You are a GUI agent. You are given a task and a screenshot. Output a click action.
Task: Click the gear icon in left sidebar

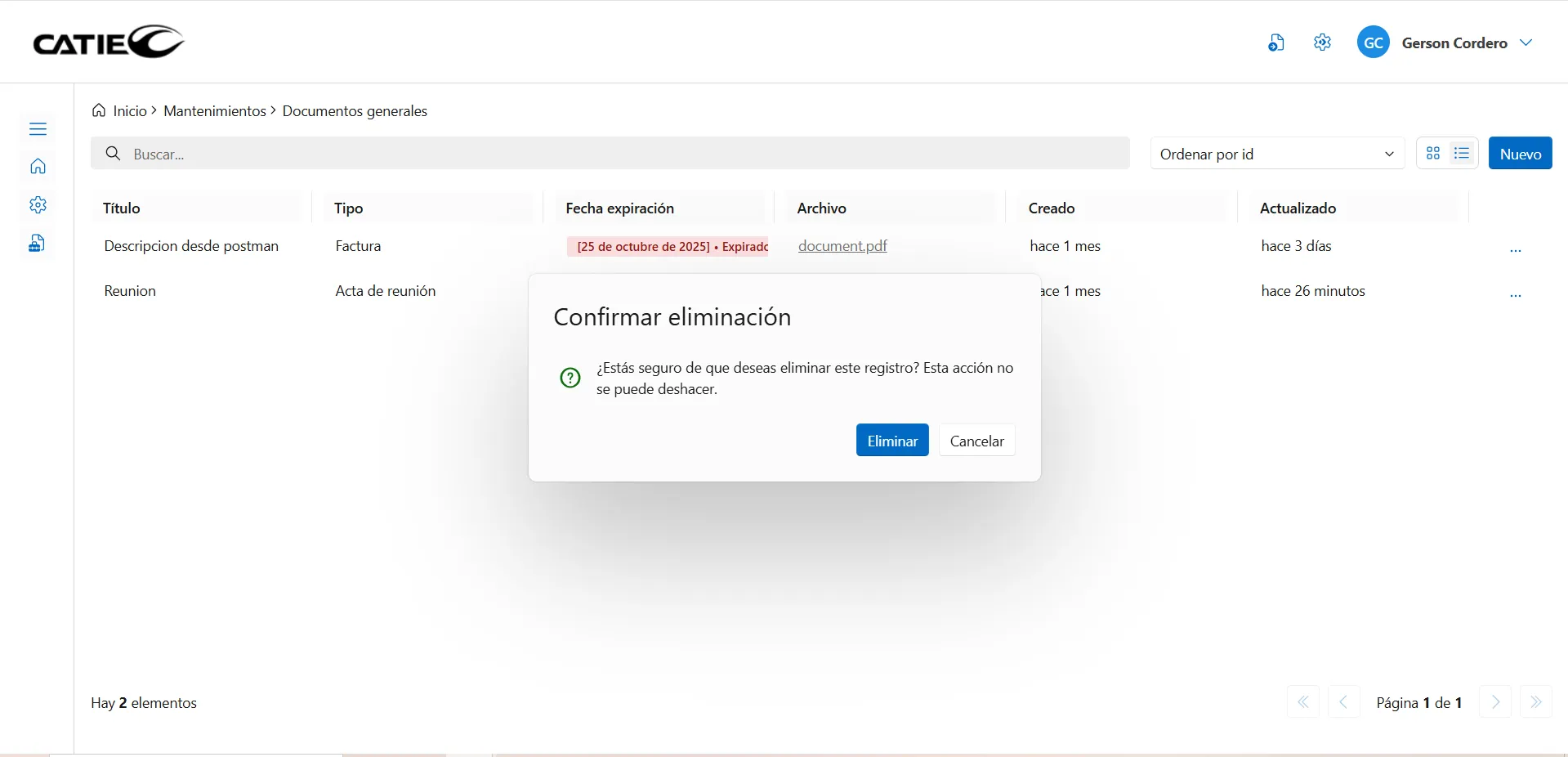point(38,205)
